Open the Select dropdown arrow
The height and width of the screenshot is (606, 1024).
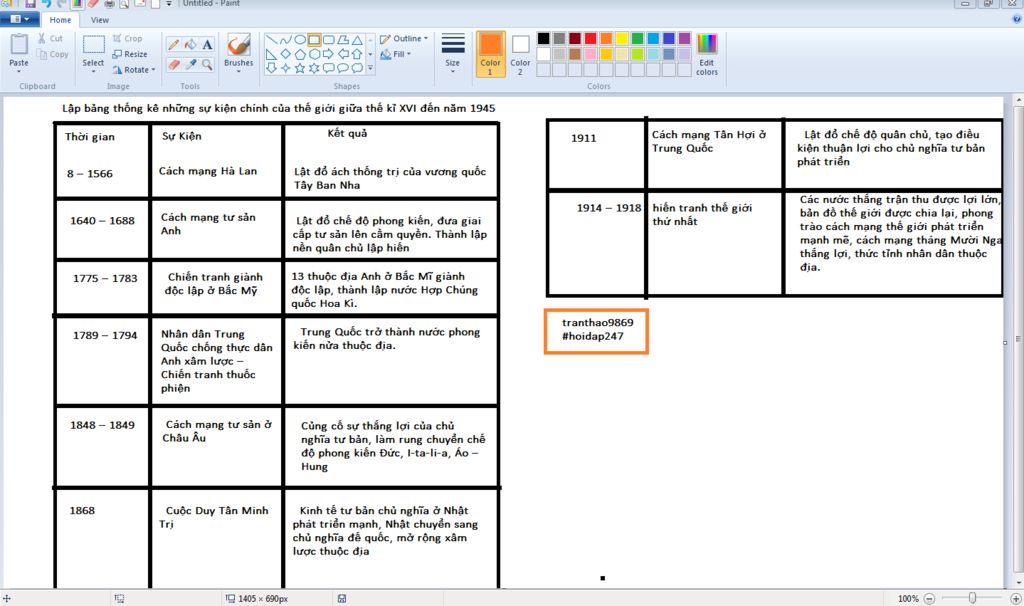point(93,71)
